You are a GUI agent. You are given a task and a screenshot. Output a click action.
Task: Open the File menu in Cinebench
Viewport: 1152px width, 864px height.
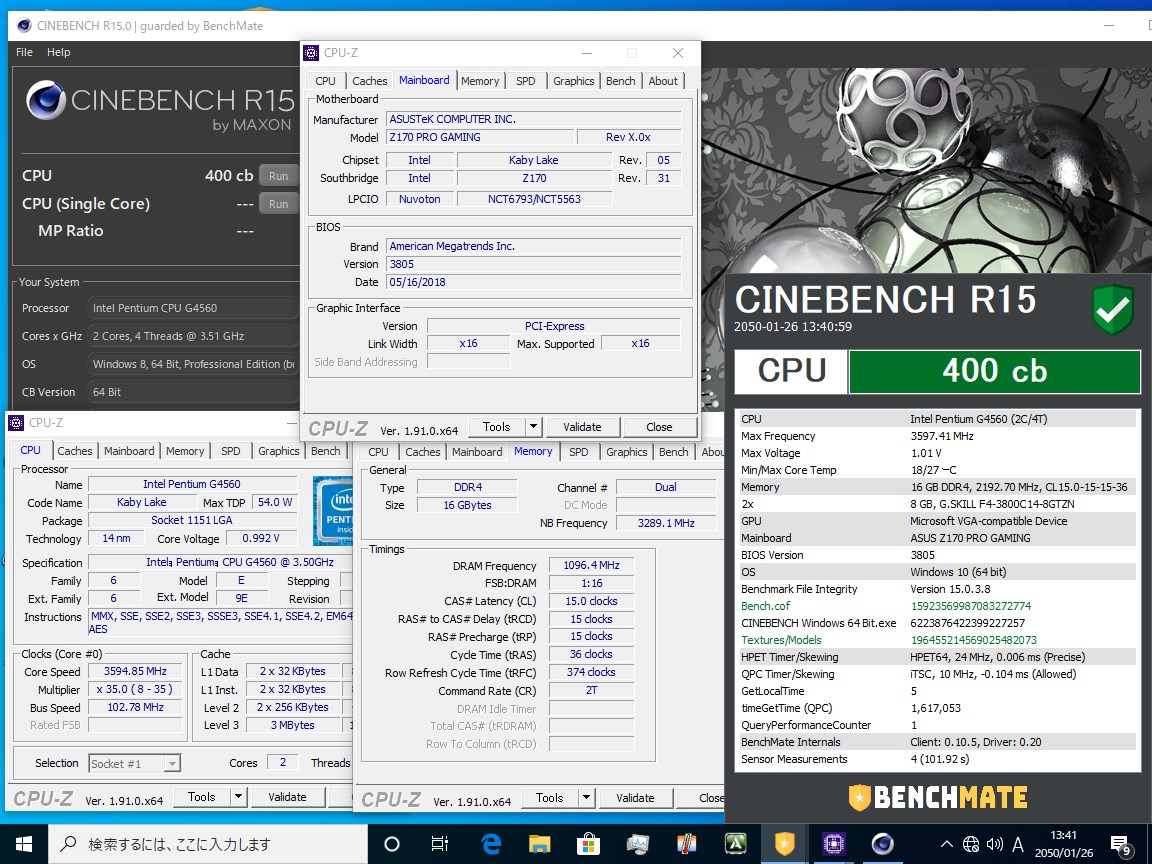click(x=24, y=52)
